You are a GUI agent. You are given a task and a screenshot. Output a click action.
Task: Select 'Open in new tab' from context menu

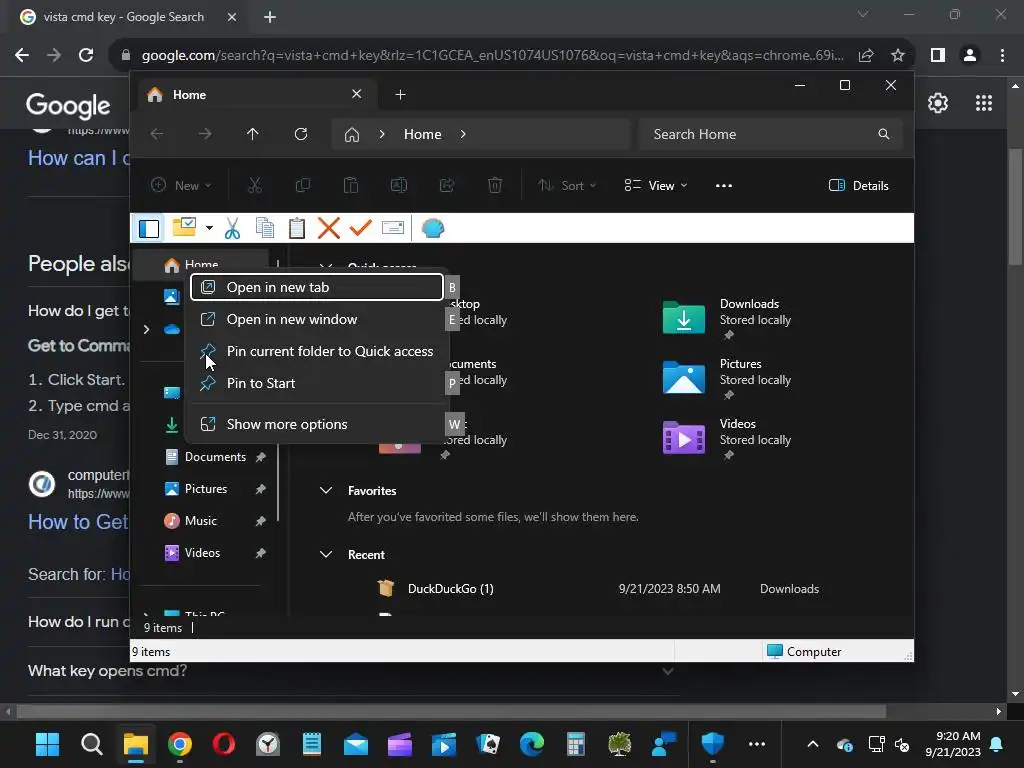coord(317,287)
